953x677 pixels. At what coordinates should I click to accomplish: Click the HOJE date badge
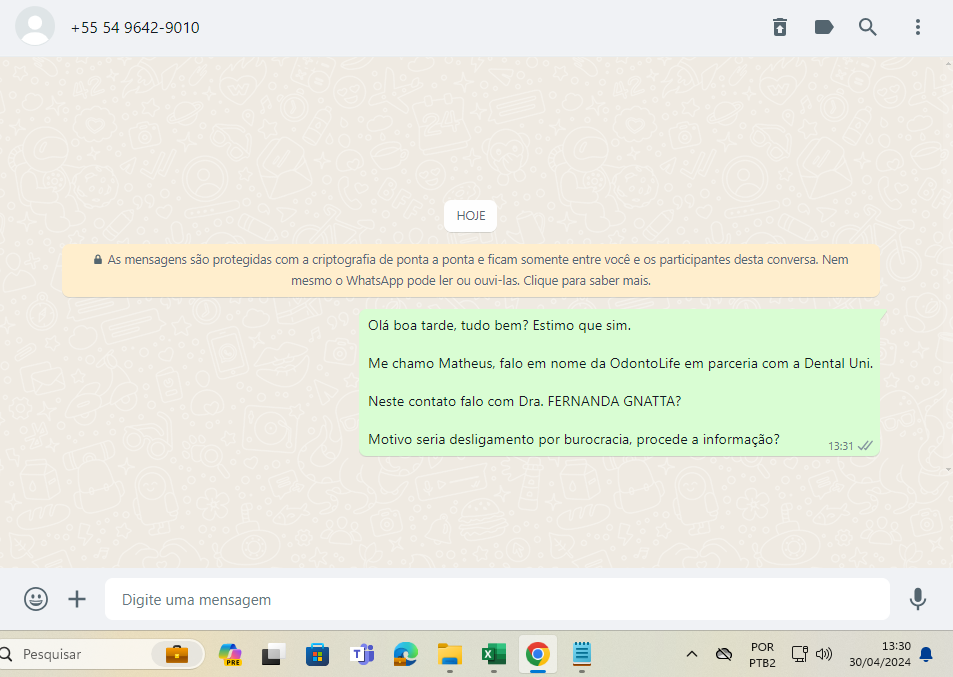470,215
